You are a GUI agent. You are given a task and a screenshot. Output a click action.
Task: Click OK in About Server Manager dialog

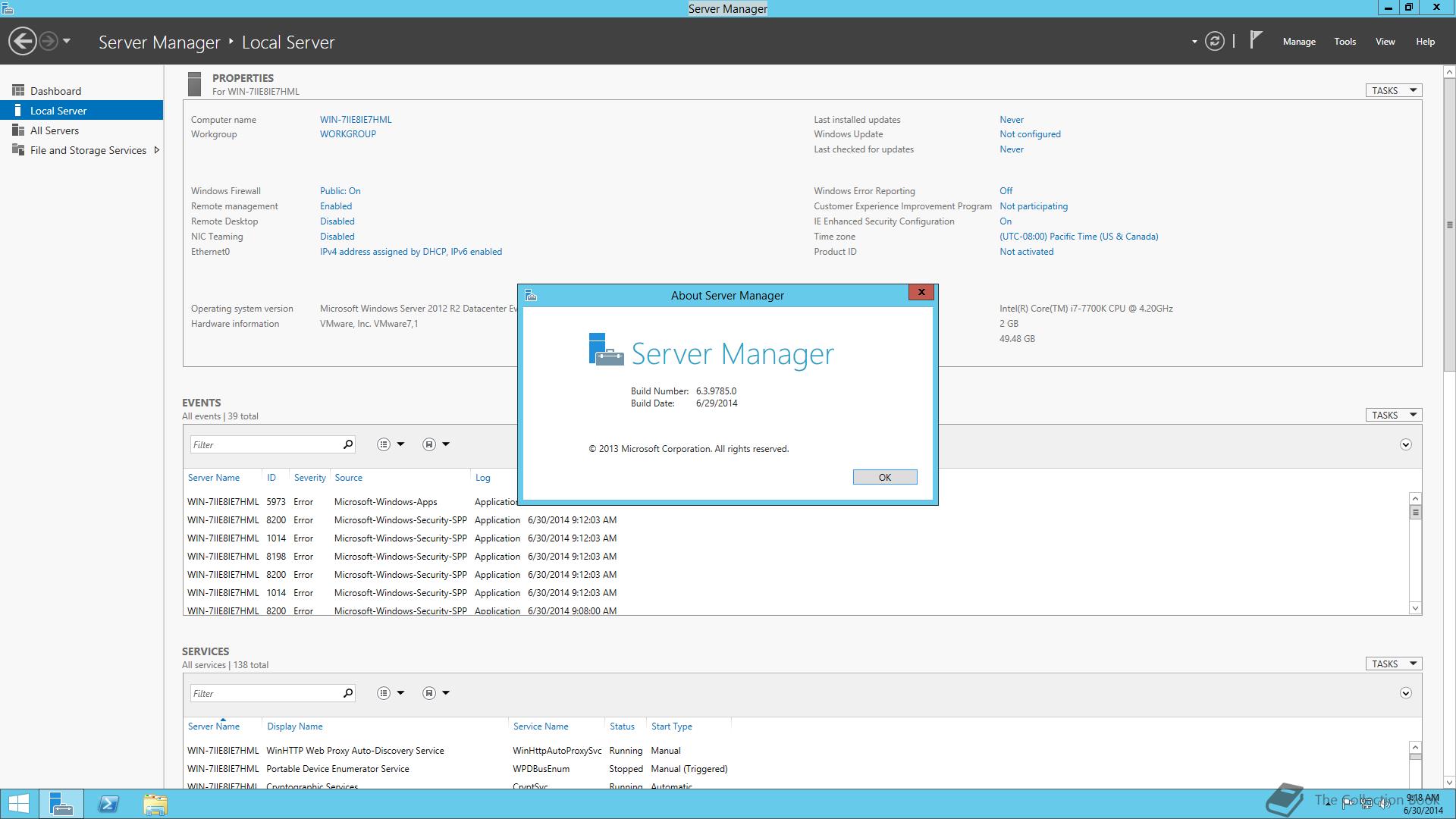[885, 477]
